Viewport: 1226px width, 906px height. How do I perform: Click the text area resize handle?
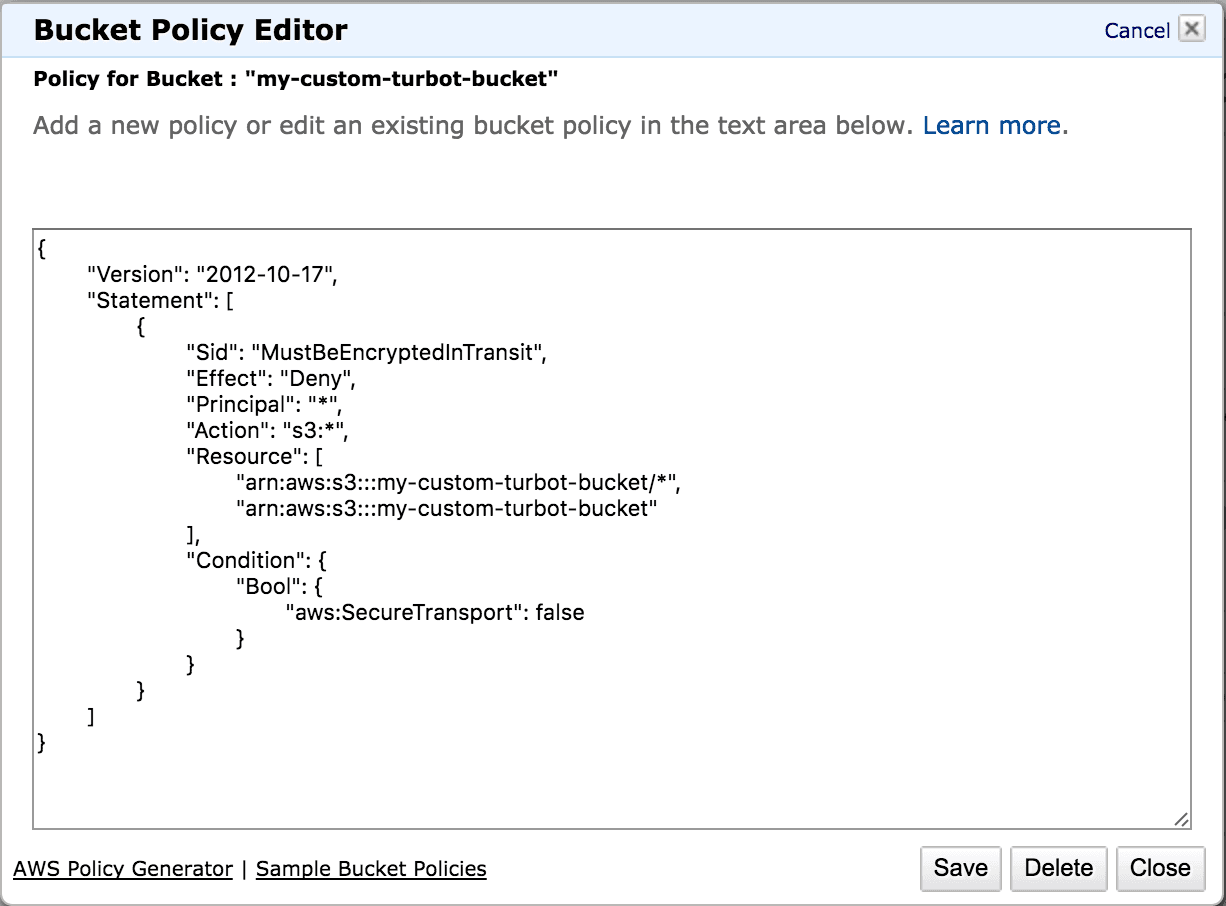click(x=1181, y=819)
